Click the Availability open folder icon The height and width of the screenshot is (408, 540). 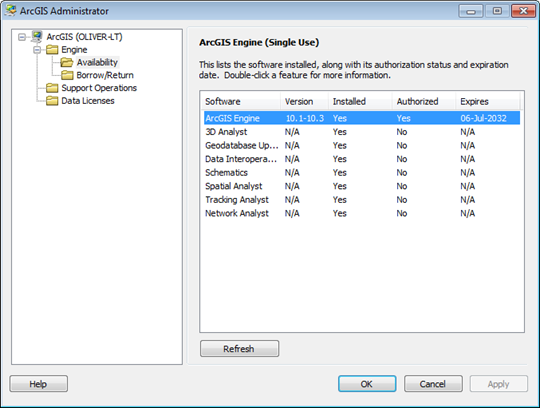[67, 62]
